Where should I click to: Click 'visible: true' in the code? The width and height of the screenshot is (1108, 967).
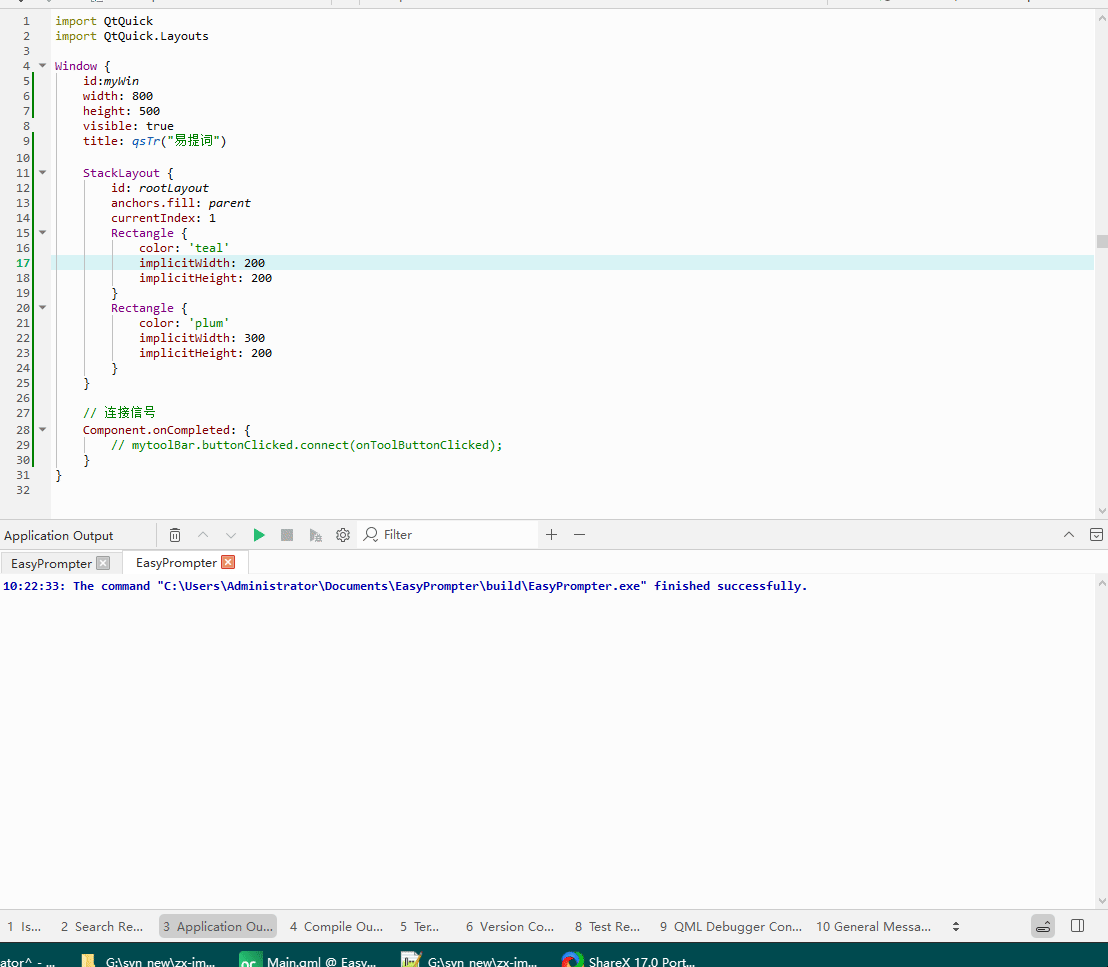pyautogui.click(x=128, y=126)
